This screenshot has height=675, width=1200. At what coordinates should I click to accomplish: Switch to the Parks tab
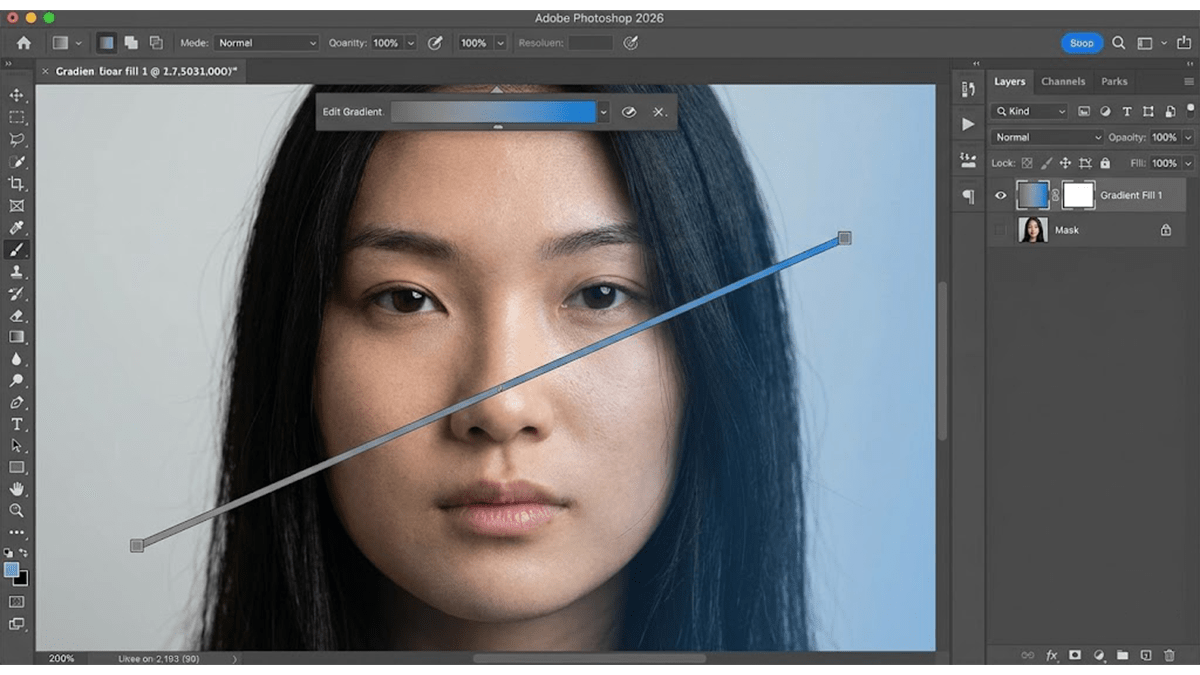[x=1114, y=81]
